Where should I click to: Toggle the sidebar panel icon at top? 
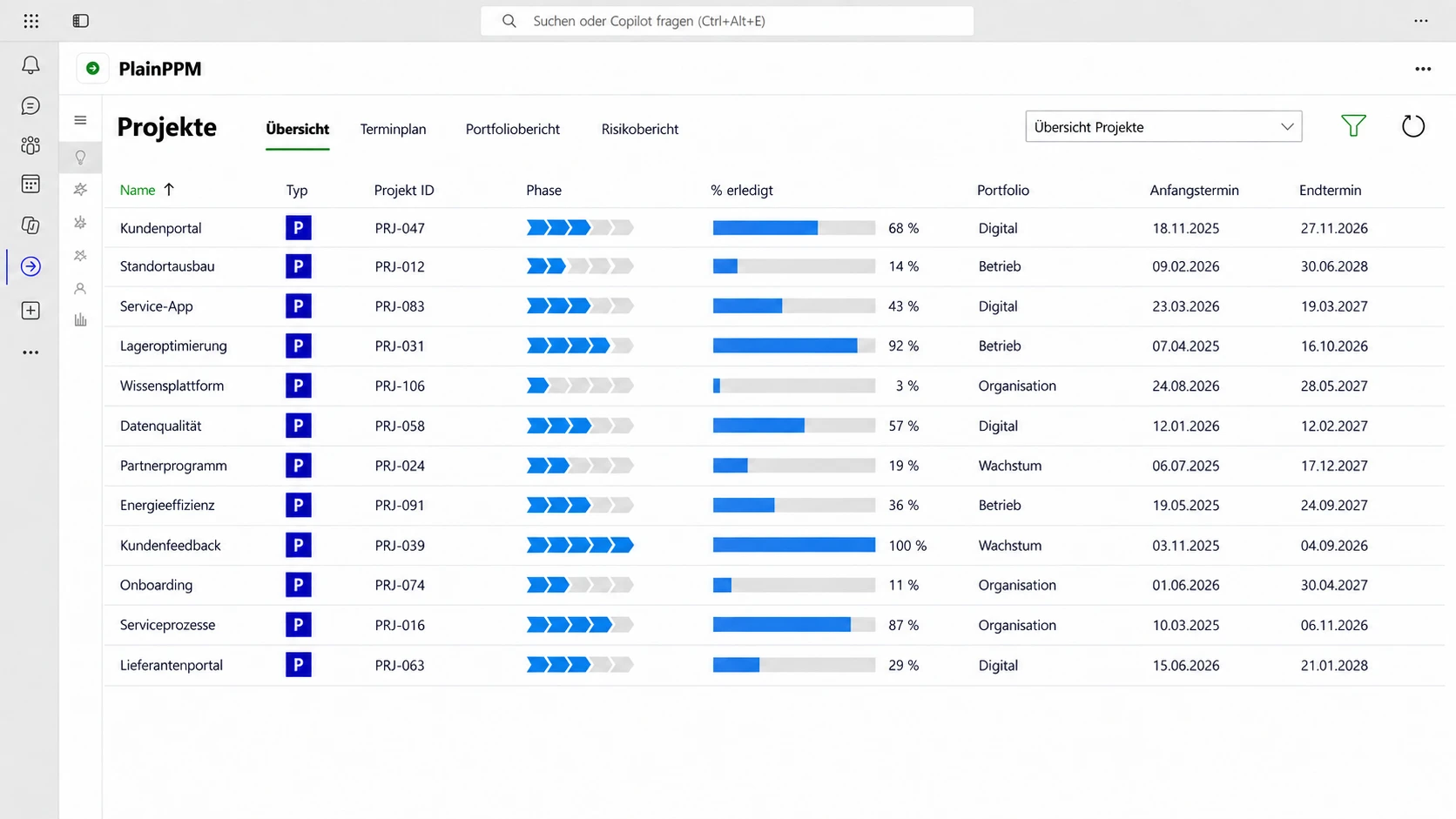coord(80,21)
